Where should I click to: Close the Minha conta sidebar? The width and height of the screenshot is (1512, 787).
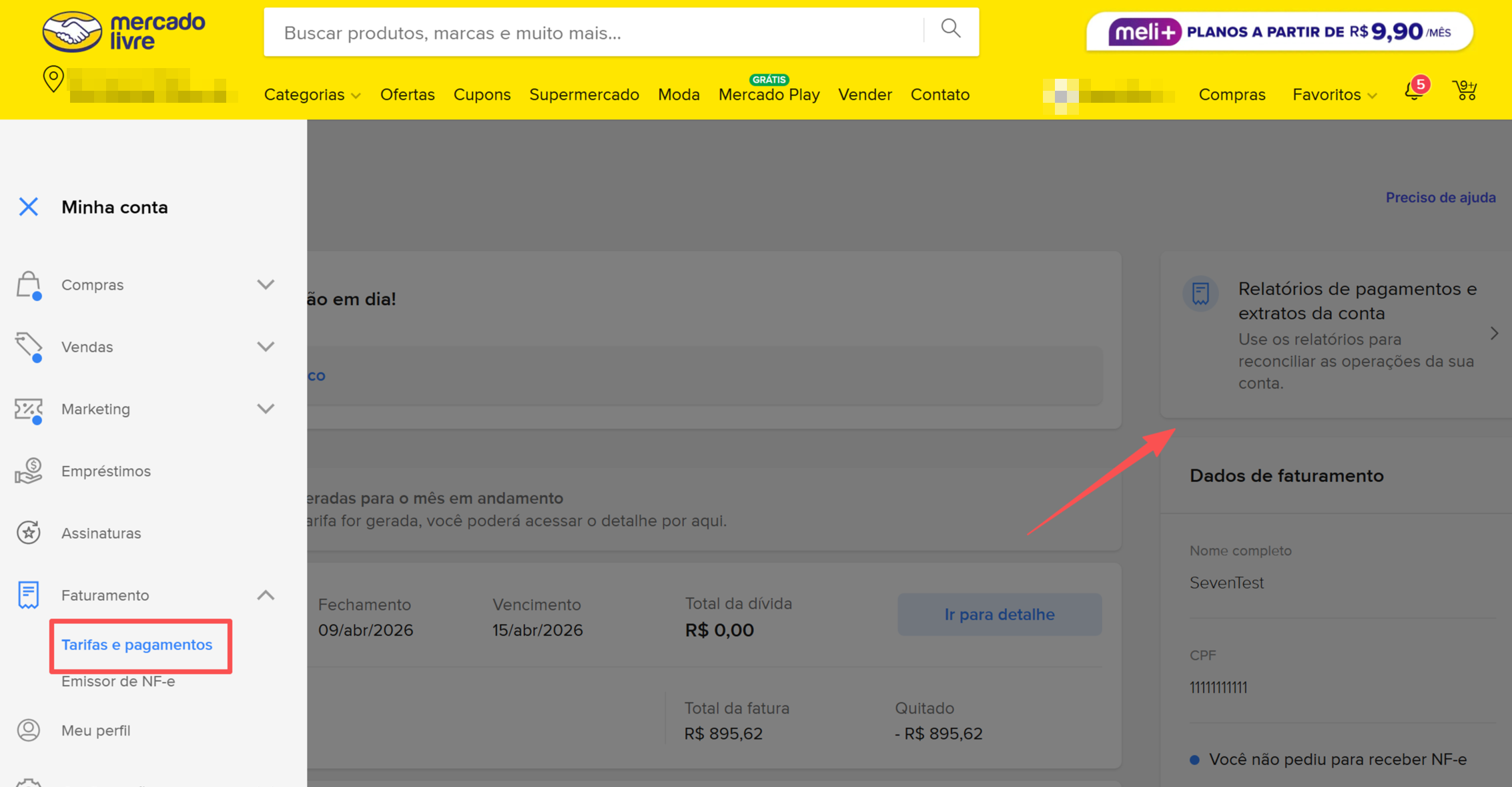pyautogui.click(x=29, y=207)
